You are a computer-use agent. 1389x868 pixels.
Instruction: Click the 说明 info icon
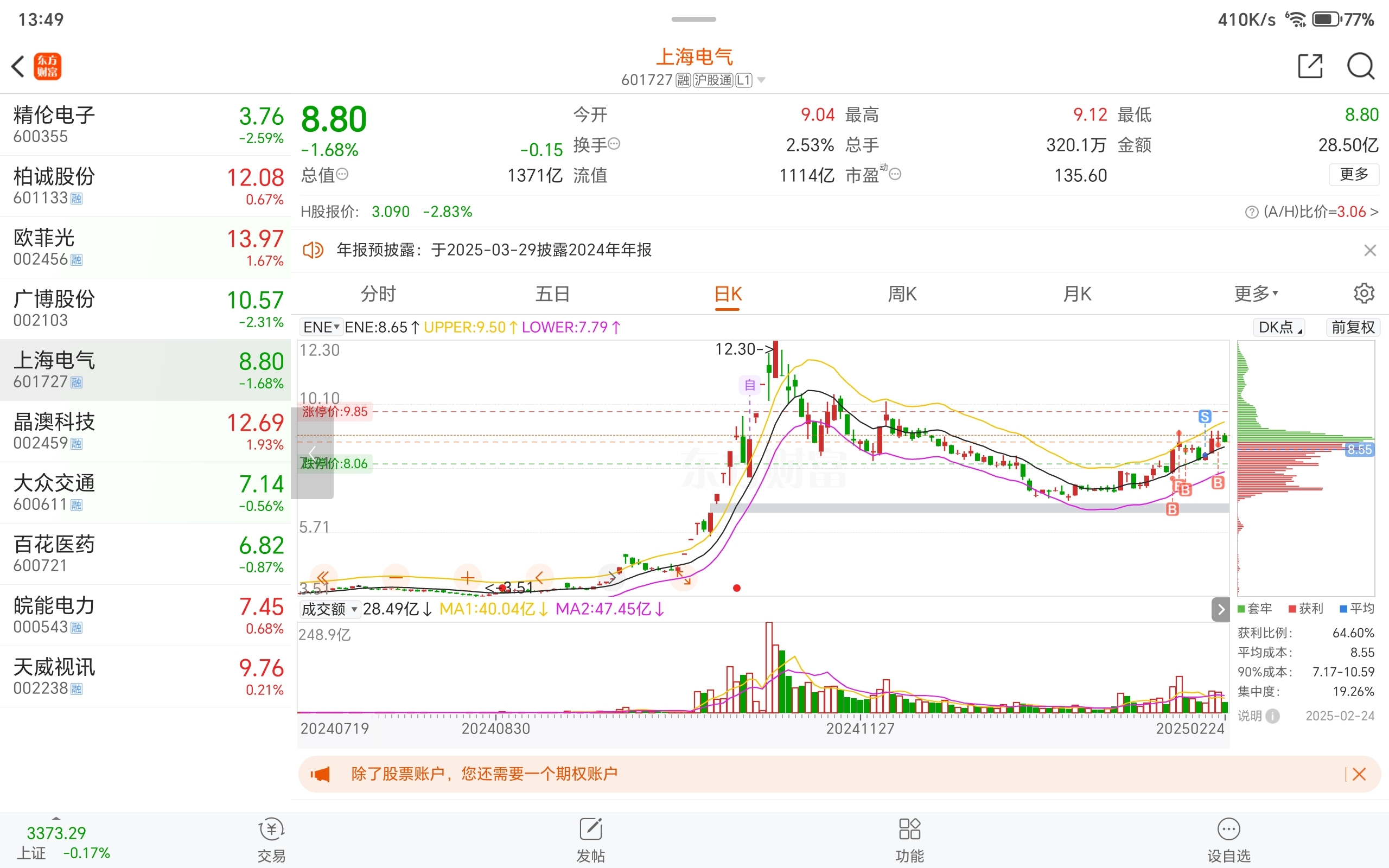pos(1272,716)
